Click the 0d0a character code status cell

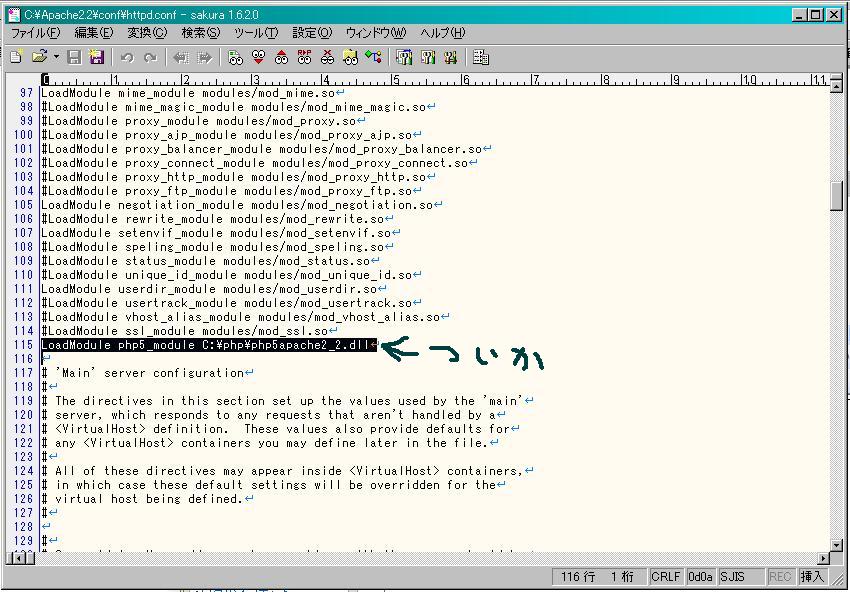[x=701, y=577]
